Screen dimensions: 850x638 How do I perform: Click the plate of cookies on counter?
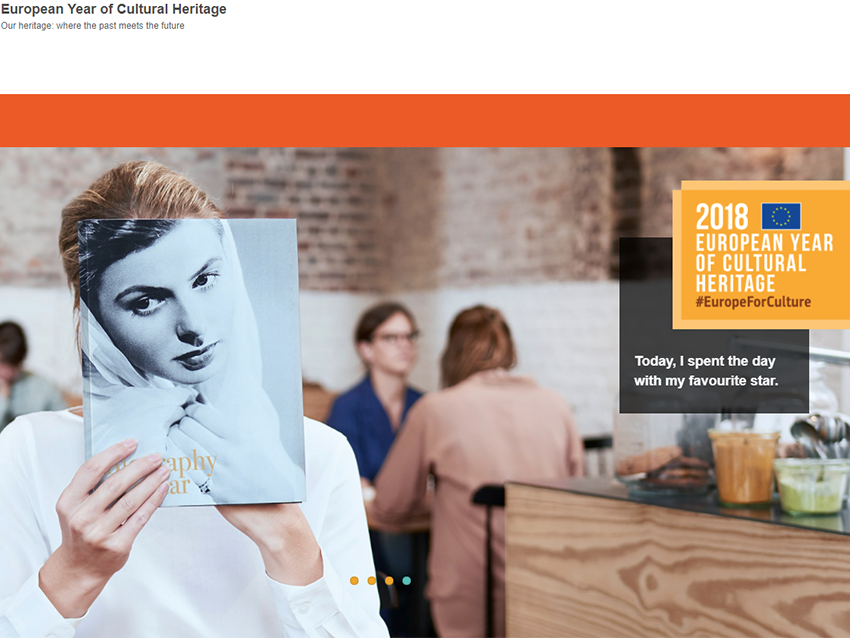pyautogui.click(x=662, y=471)
